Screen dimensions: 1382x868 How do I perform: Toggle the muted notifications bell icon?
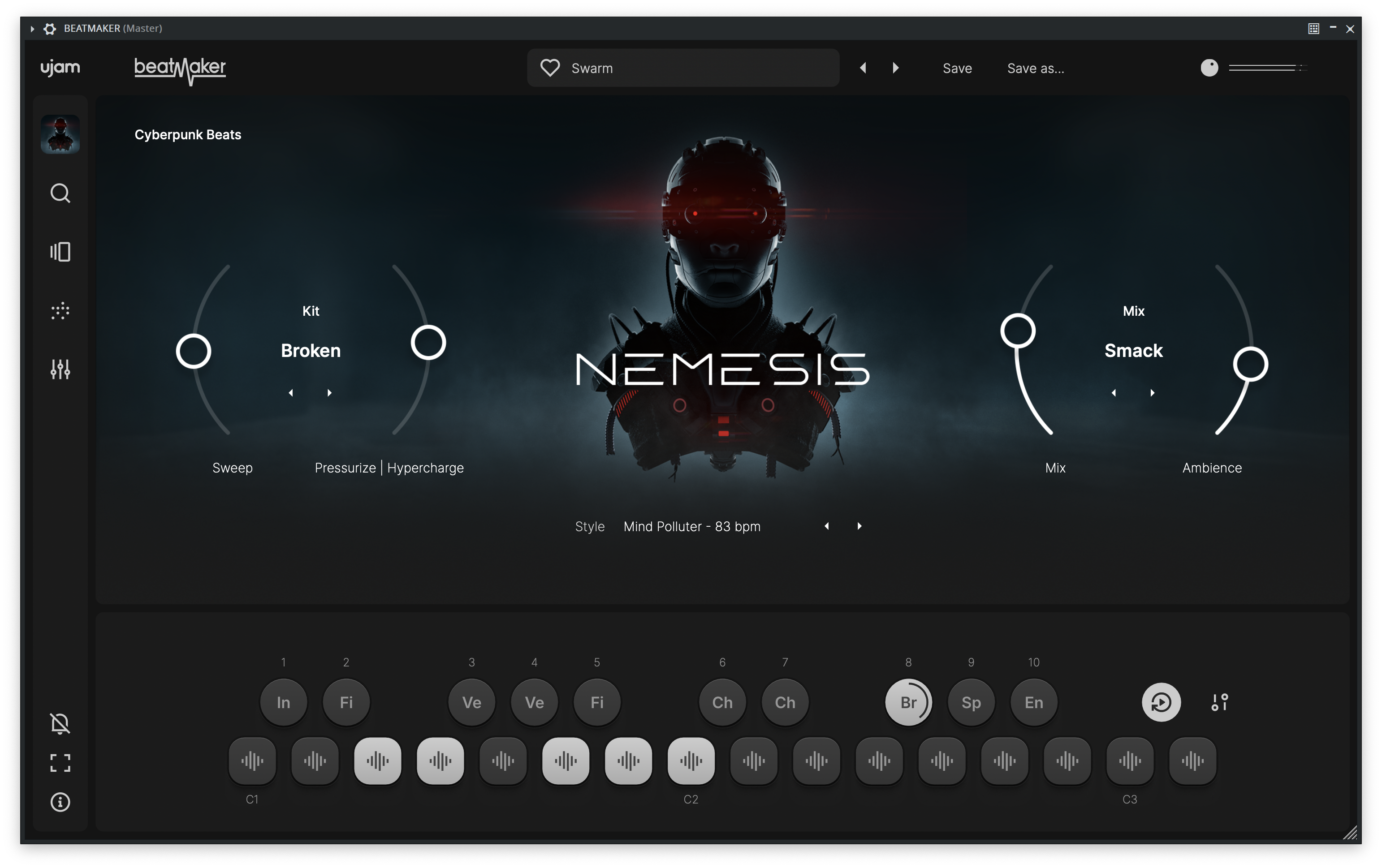60,724
